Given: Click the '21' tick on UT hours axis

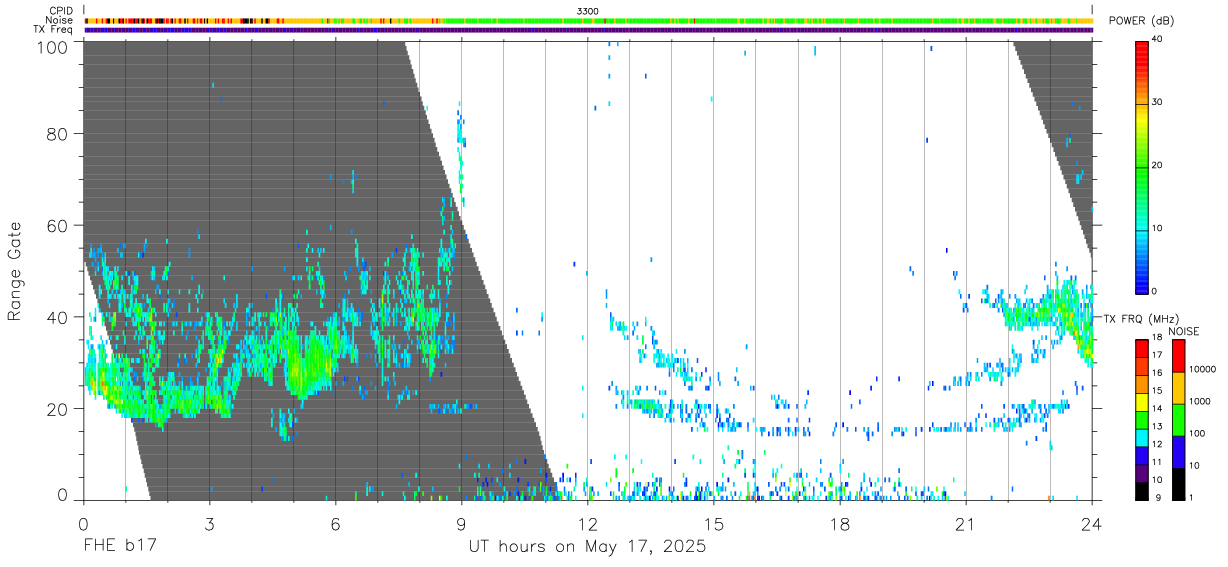Looking at the screenshot, I should point(965,524).
